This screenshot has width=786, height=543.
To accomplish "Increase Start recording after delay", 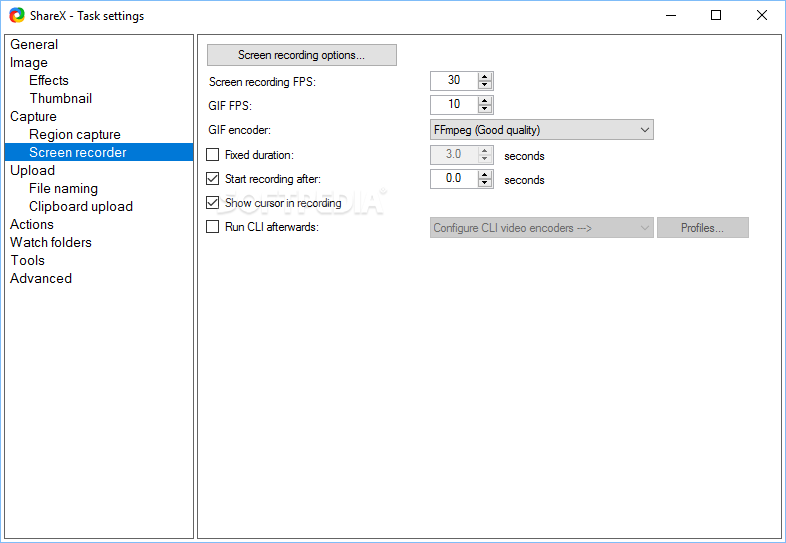I will [x=485, y=175].
